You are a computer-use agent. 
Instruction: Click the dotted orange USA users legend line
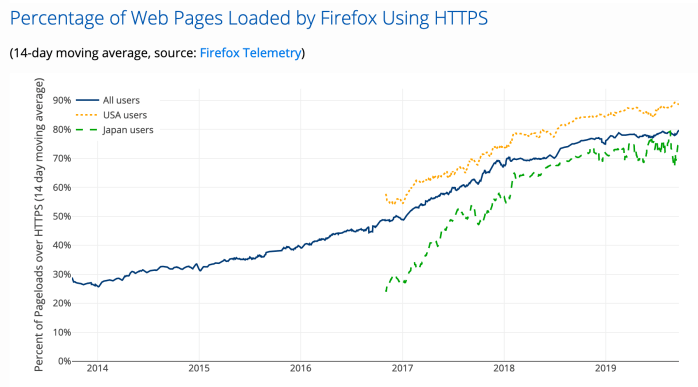[x=87, y=115]
